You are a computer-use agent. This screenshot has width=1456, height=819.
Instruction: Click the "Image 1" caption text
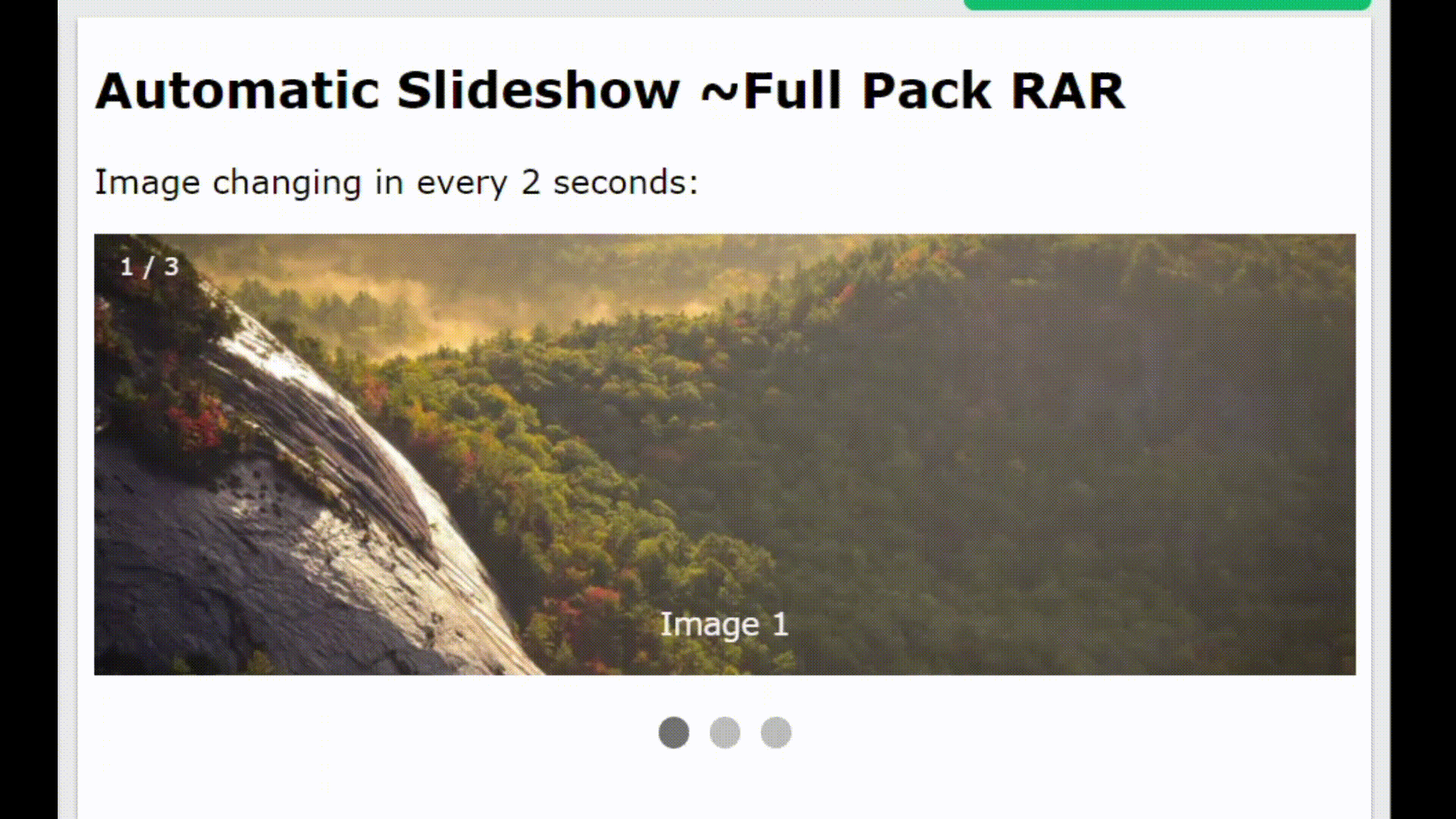click(x=724, y=625)
